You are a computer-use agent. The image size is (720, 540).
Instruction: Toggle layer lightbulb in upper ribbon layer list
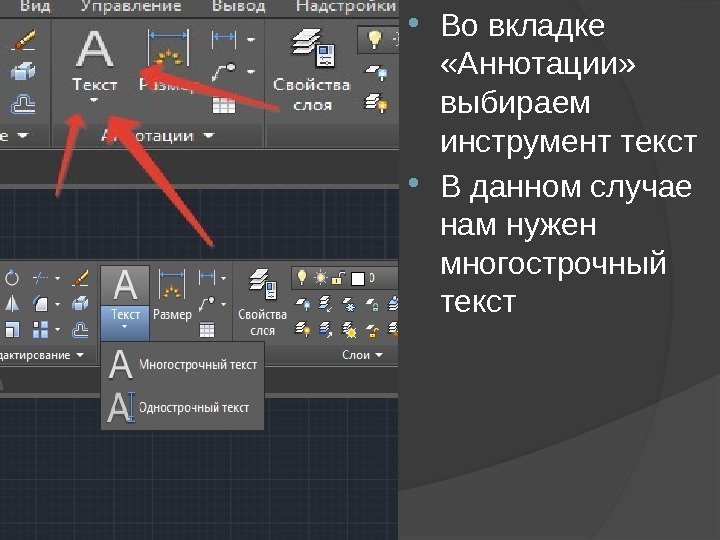point(375,39)
